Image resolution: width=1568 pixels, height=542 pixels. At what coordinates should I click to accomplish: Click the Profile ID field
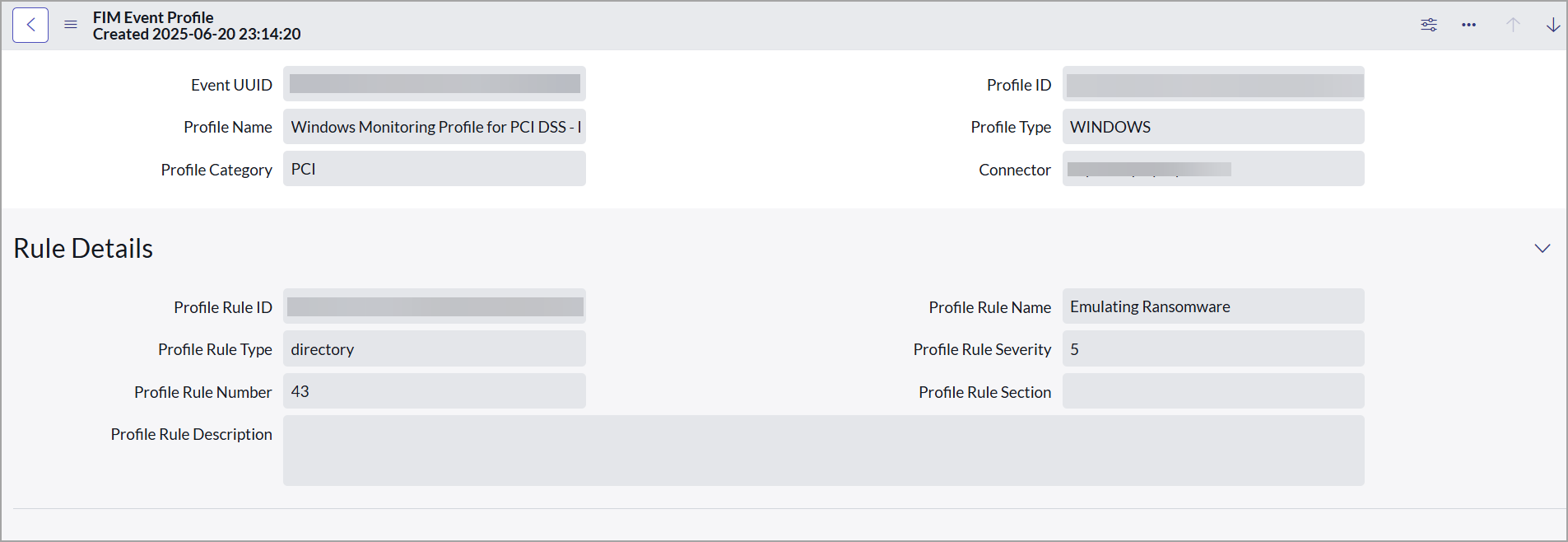click(x=1212, y=84)
